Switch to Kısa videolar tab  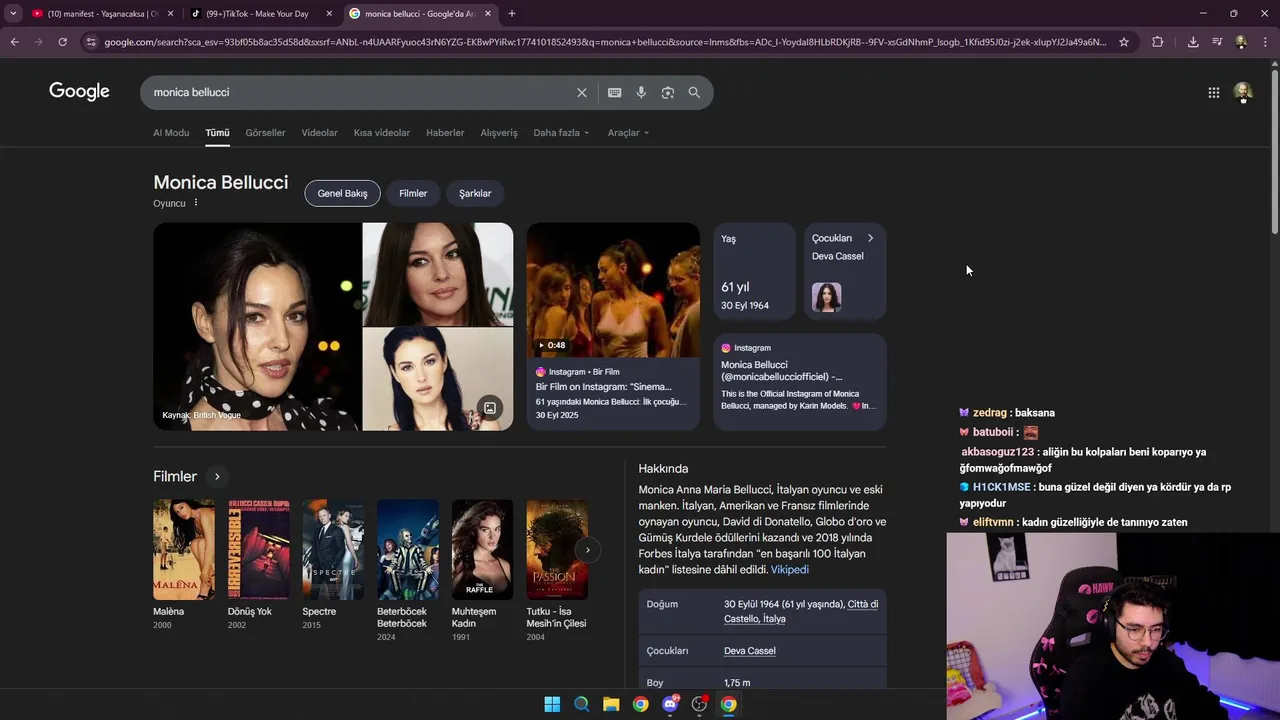382,133
